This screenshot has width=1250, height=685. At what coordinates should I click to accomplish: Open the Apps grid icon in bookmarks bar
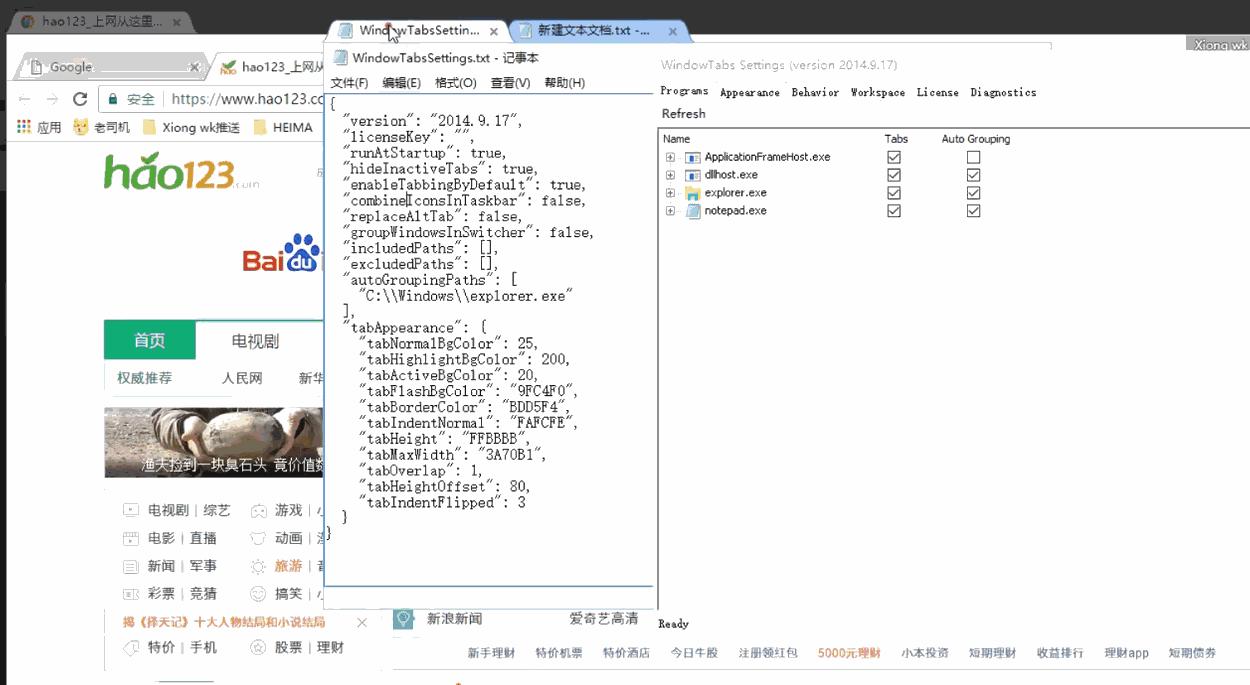click(x=24, y=127)
